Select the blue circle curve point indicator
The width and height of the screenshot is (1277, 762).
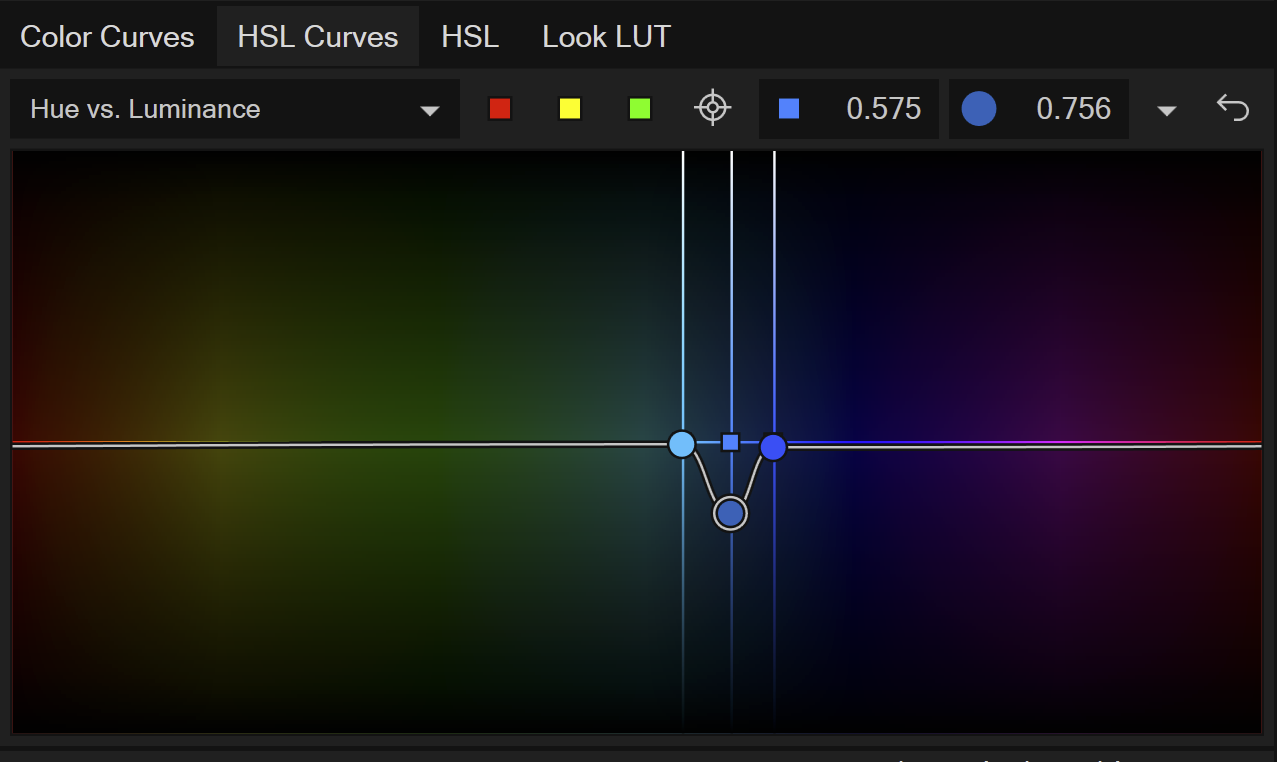point(979,108)
